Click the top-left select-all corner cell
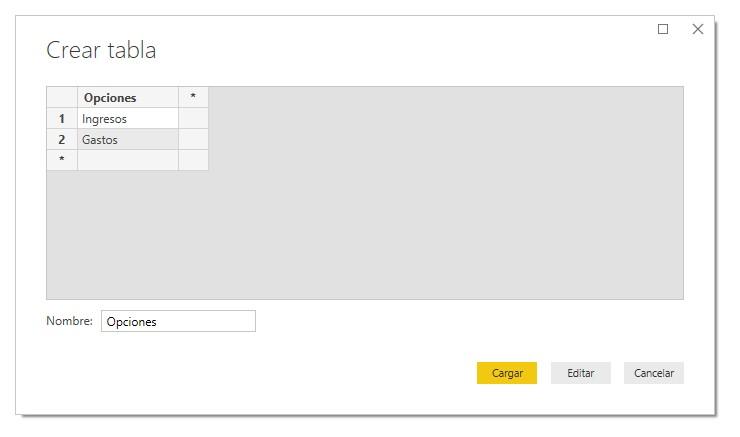The height and width of the screenshot is (437, 740). (62, 97)
